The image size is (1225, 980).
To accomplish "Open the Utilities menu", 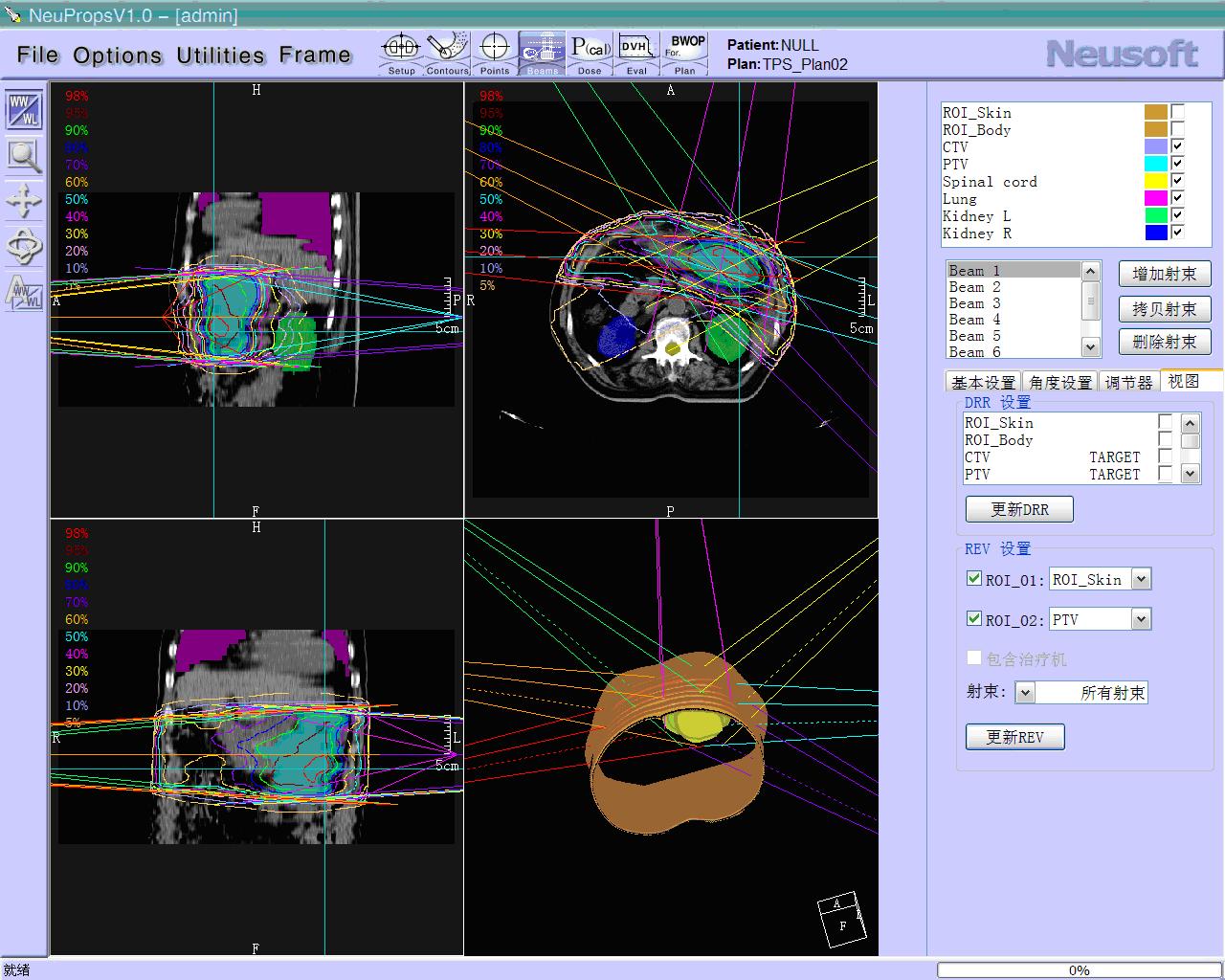I will coord(221,55).
